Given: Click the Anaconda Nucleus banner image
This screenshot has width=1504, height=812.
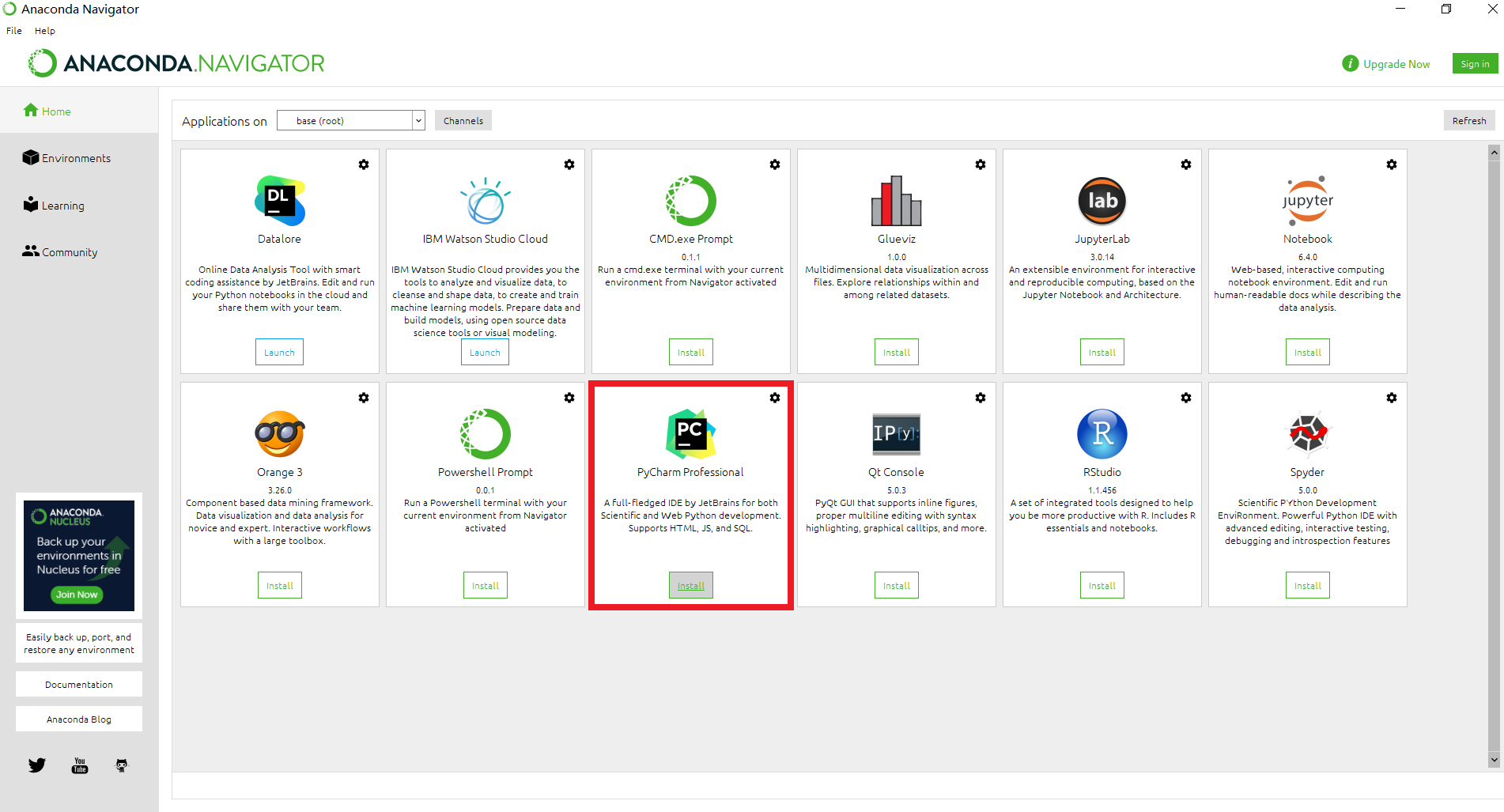Looking at the screenshot, I should coord(79,556).
